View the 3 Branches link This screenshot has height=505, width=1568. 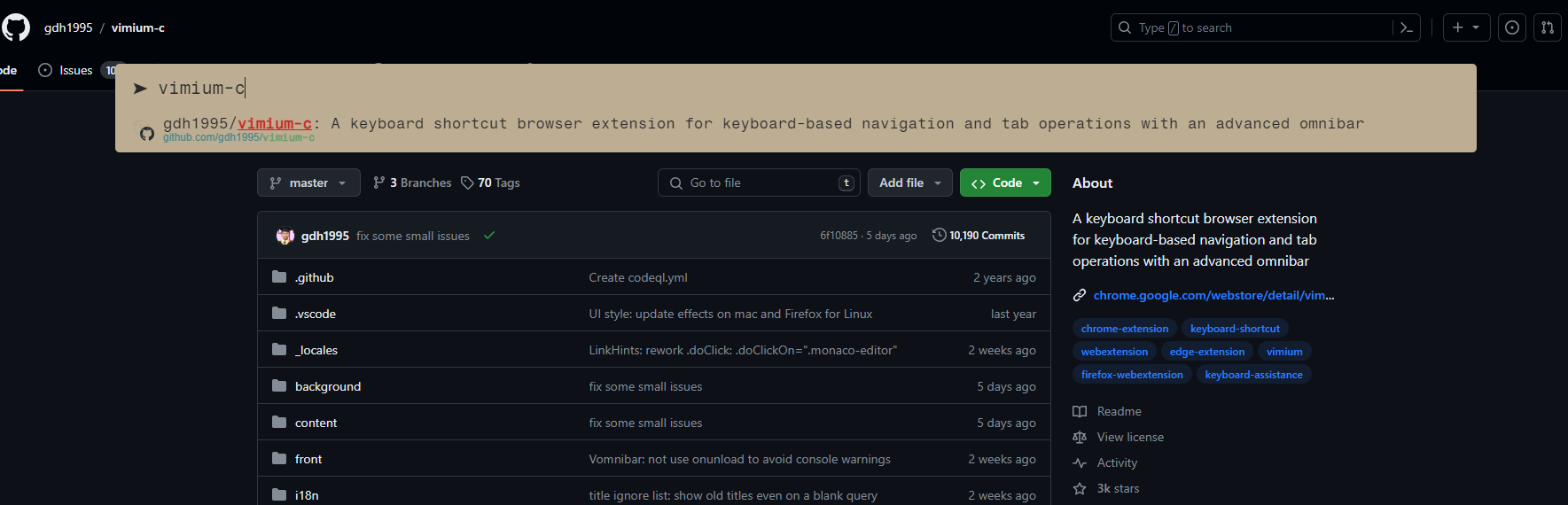(x=412, y=183)
